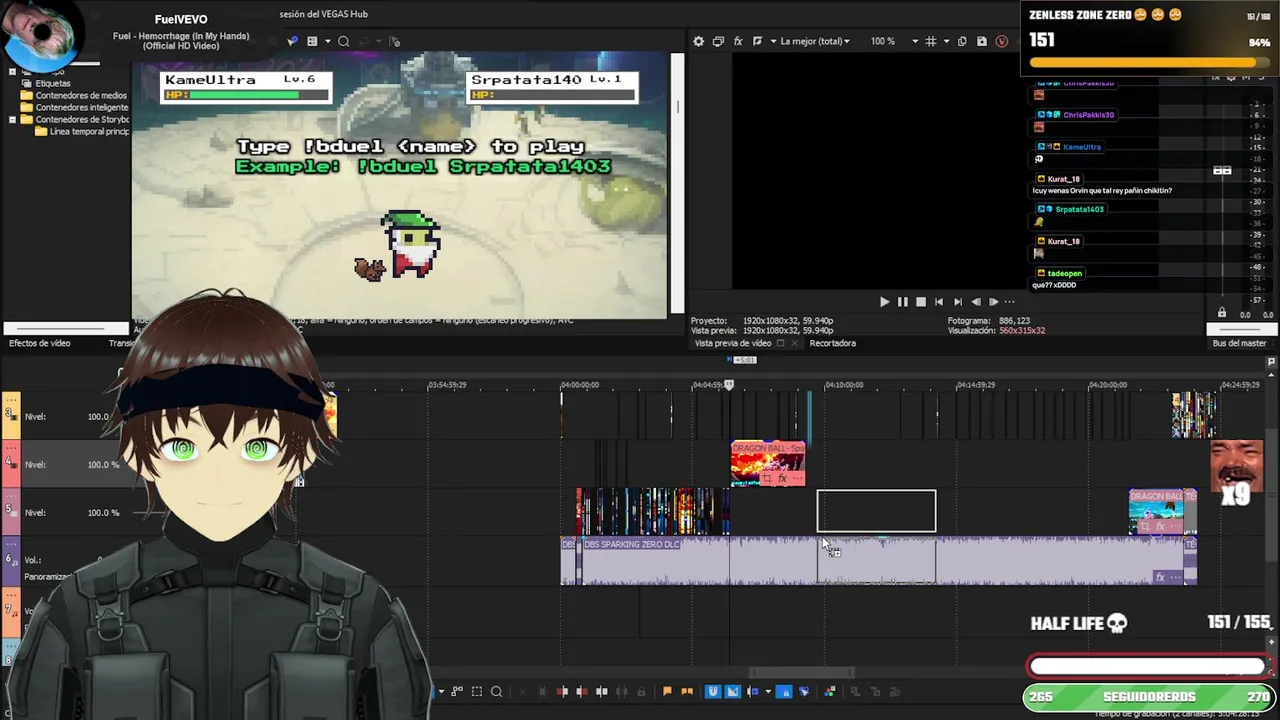Image resolution: width=1280 pixels, height=720 pixels.
Task: Click the timeline ruler at 04:10:00:00
Action: click(843, 385)
